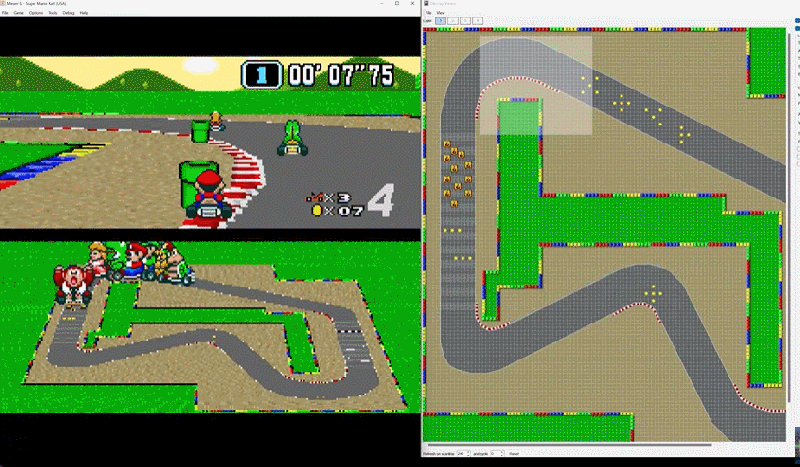Select Layer 1 in Tilemap Viewer

pyautogui.click(x=440, y=21)
